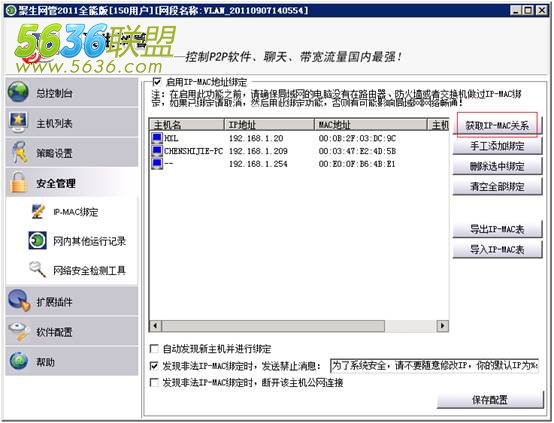This screenshot has height=423, width=554.
Task: Open 扩展插件 plugin icon
Action: (x=19, y=301)
